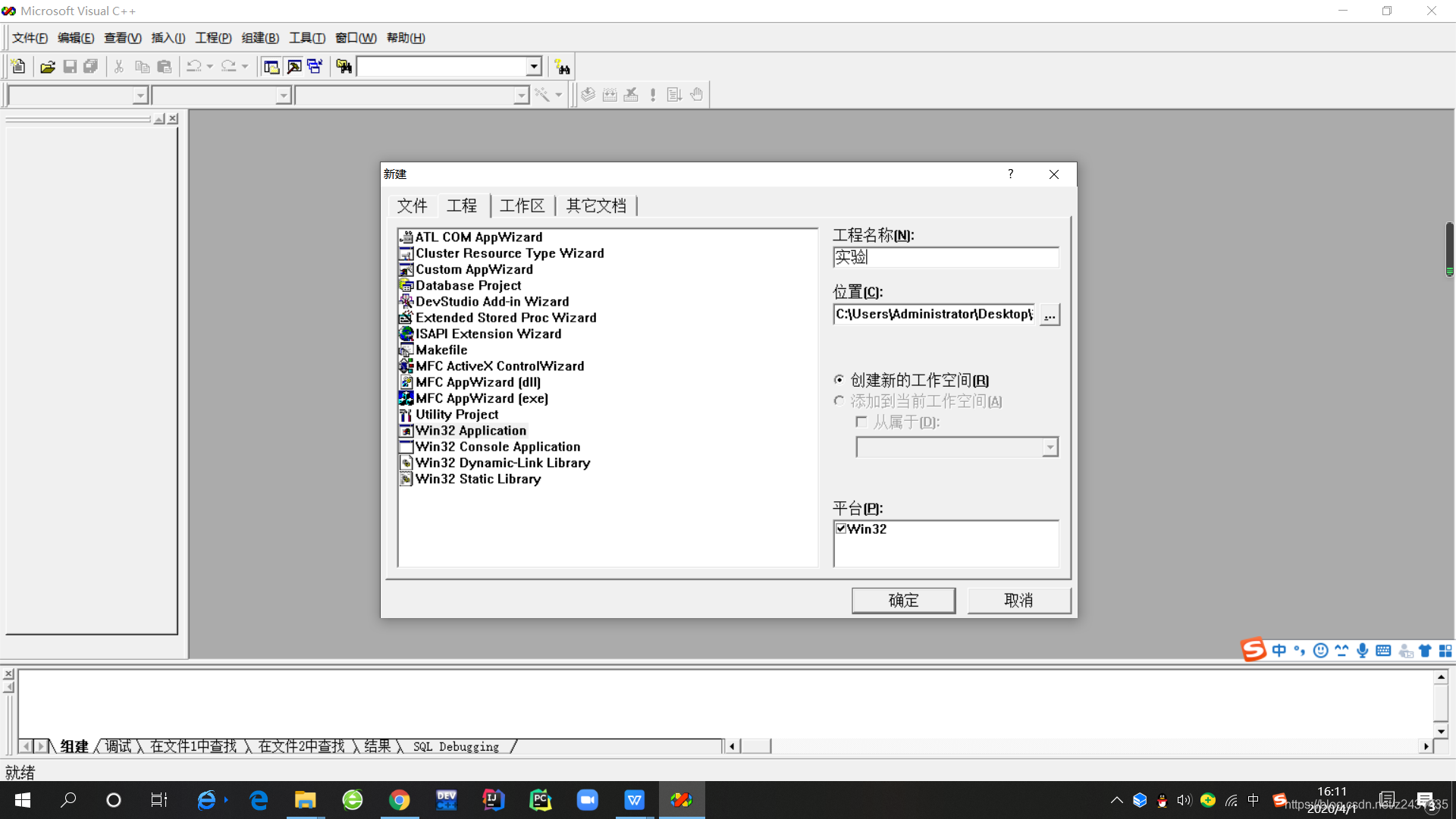The height and width of the screenshot is (819, 1456).
Task: Click the output pane scroll down arrow
Action: click(x=1441, y=732)
